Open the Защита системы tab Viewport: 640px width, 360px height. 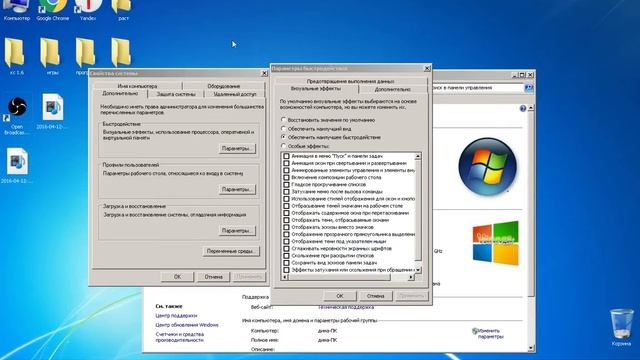click(x=176, y=94)
